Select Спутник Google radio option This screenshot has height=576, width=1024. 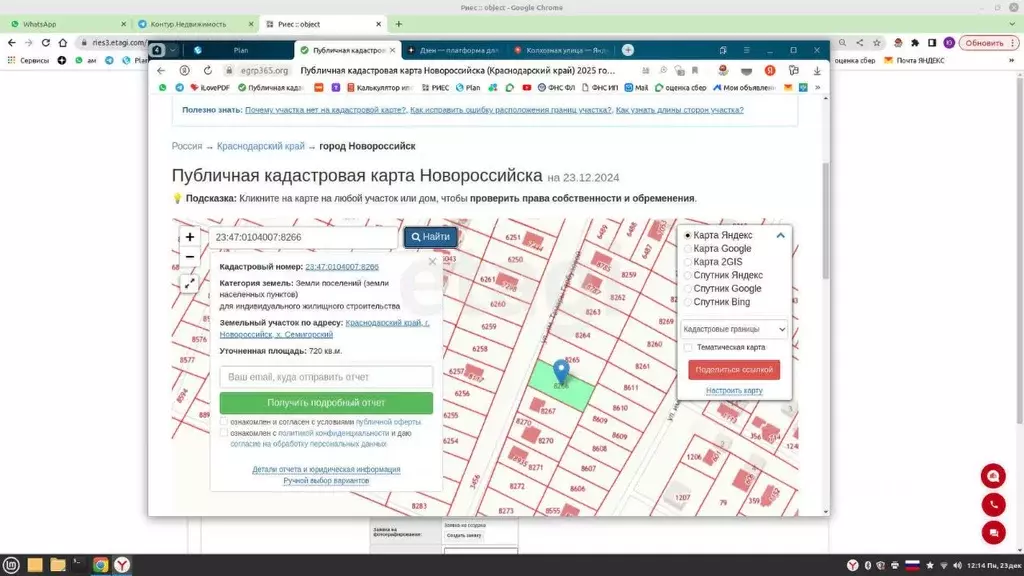[x=688, y=289]
